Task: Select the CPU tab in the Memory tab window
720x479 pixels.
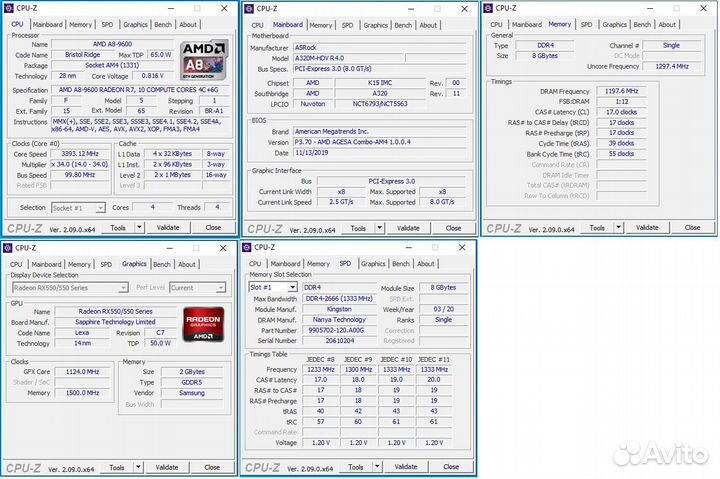Action: (496, 24)
